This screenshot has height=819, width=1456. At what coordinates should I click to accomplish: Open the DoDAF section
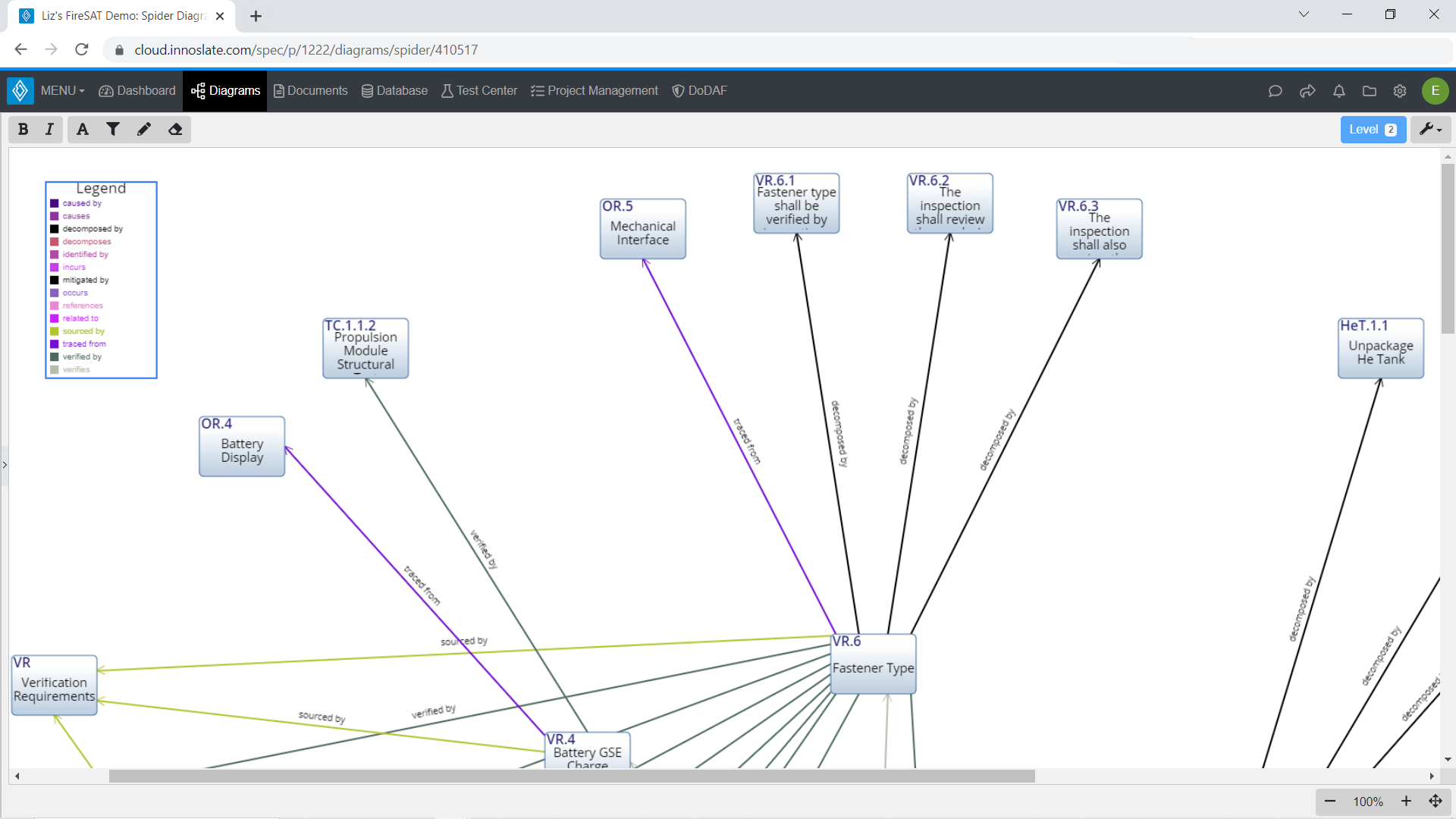coord(699,90)
